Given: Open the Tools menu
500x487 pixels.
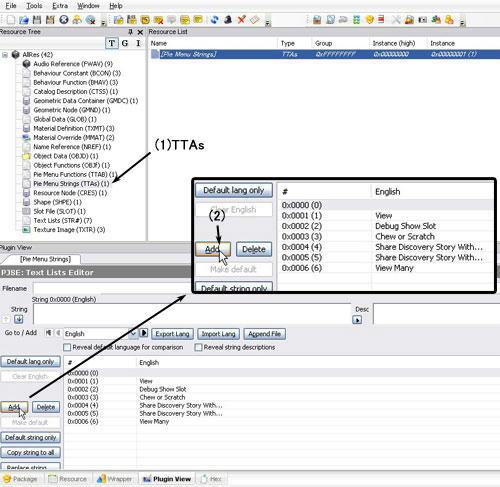Looking at the screenshot, I should coord(34,6).
